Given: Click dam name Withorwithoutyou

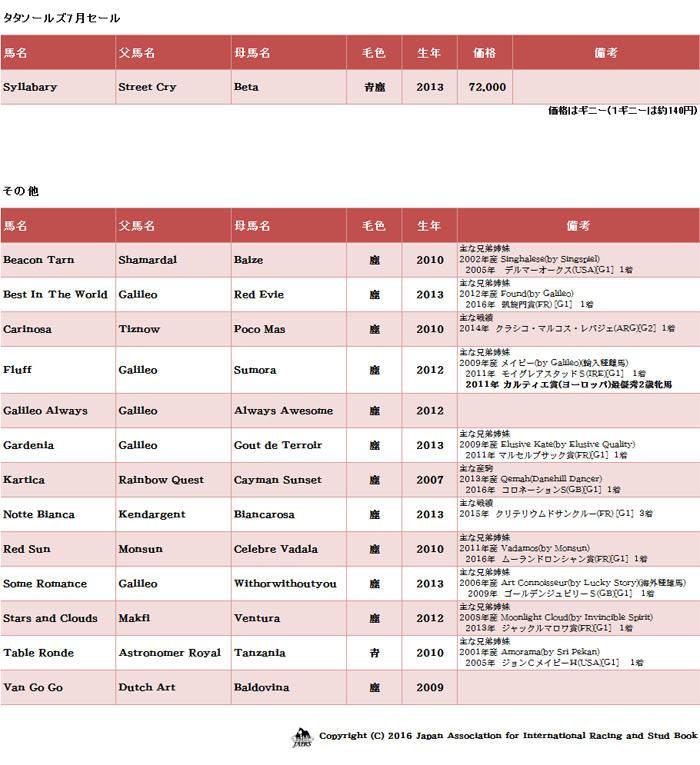Looking at the screenshot, I should 285,584.
